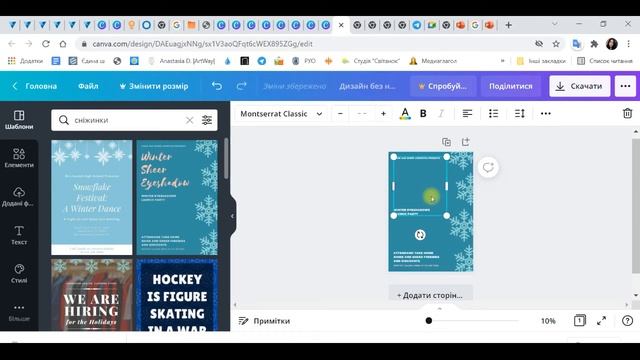The height and width of the screenshot is (360, 640).
Task: Click Share (Поділитися) button
Action: tap(511, 86)
